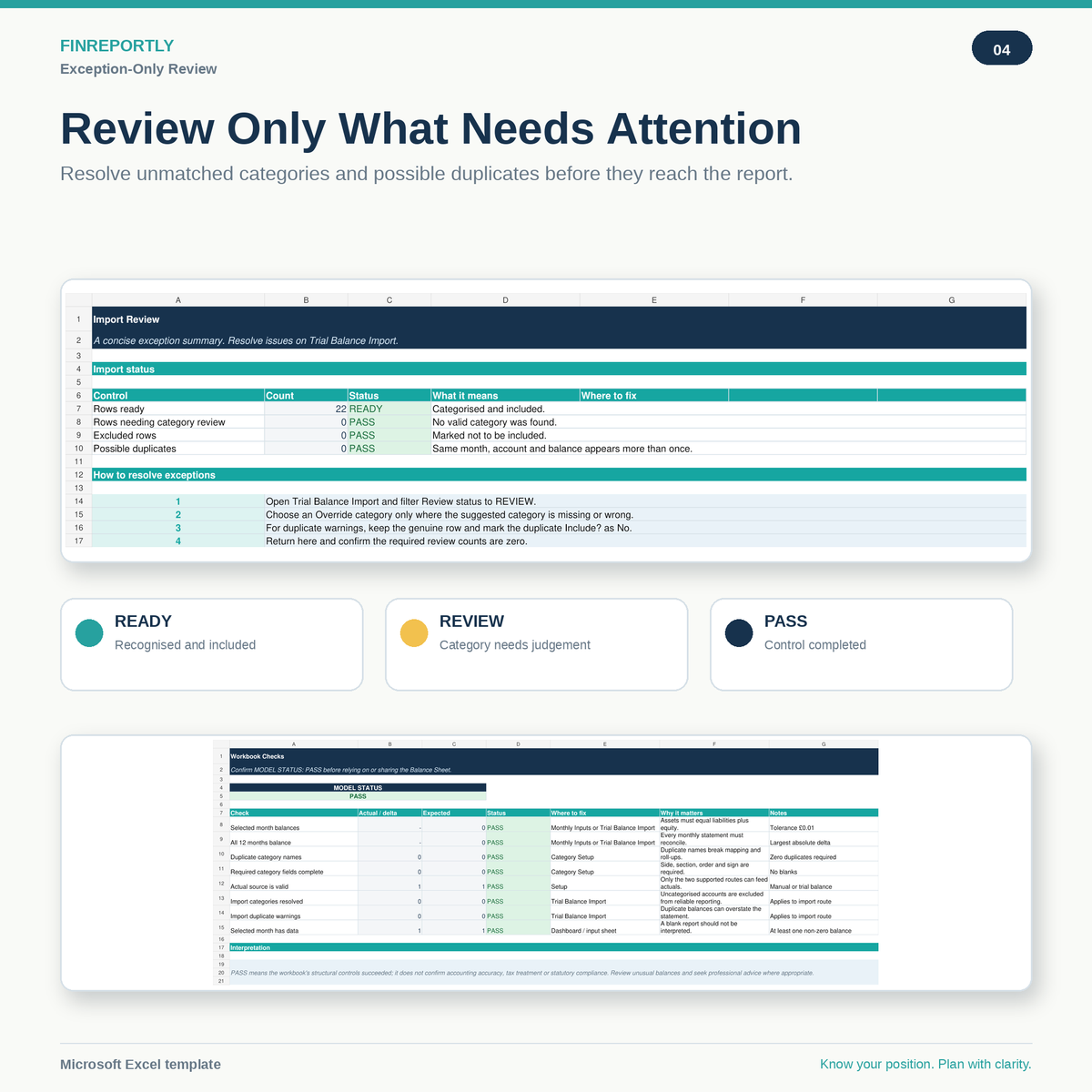Click the 'Actual / delta' column heading

[389, 813]
